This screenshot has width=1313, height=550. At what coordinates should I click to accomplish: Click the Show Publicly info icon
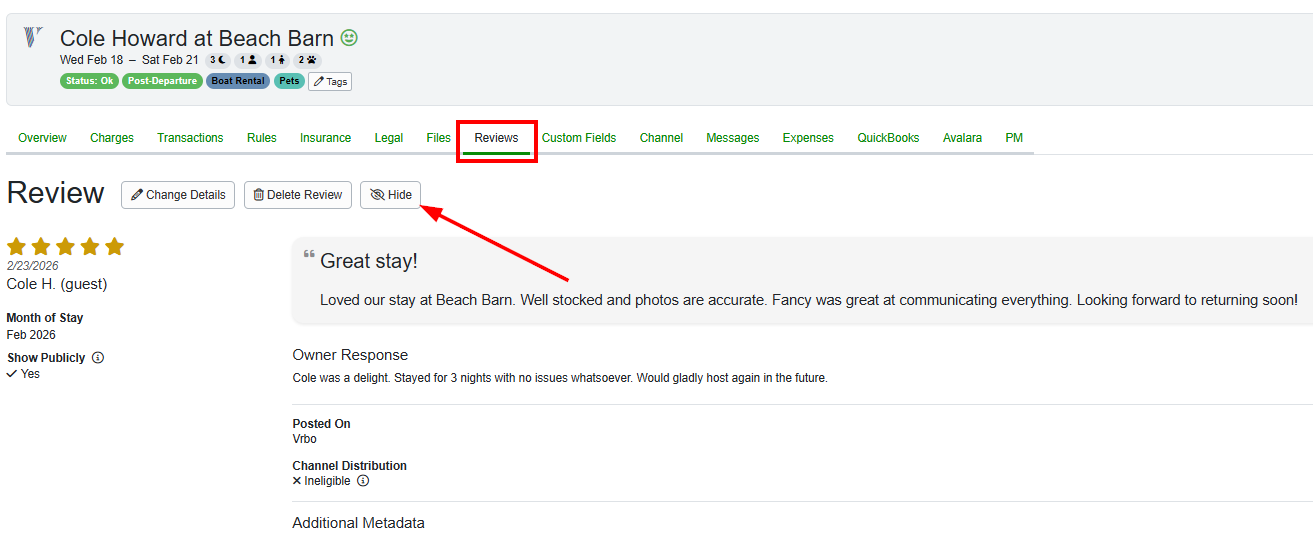pyautogui.click(x=98, y=358)
